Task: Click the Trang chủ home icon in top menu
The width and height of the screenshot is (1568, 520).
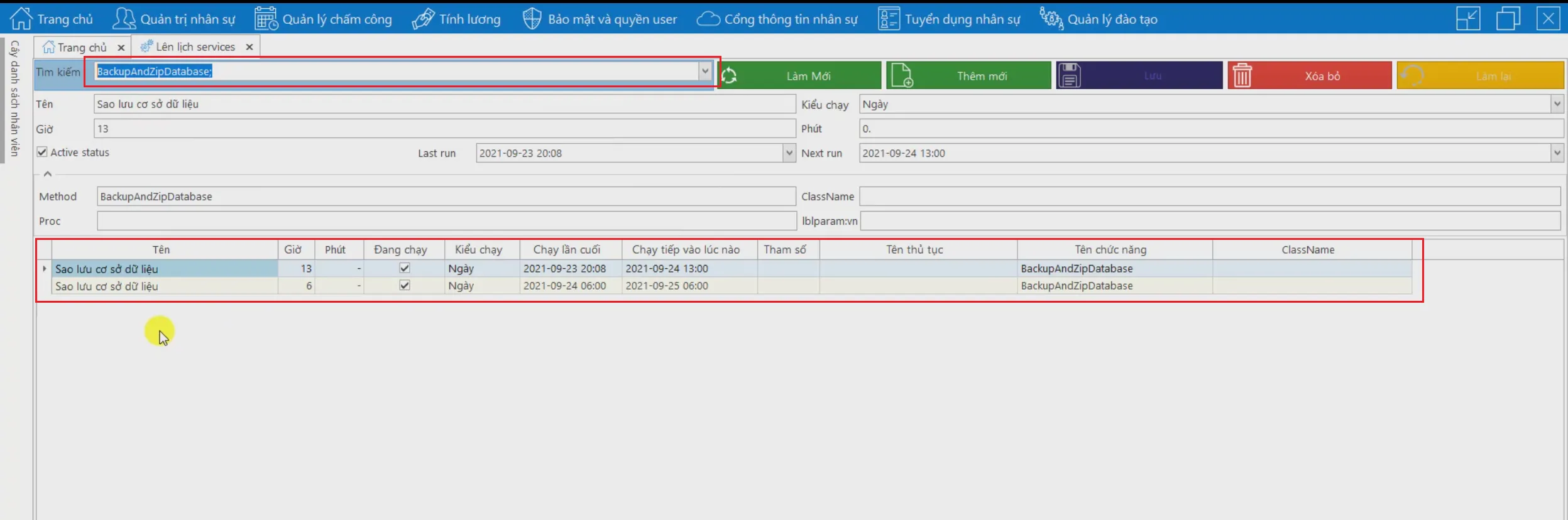Action: click(x=21, y=18)
